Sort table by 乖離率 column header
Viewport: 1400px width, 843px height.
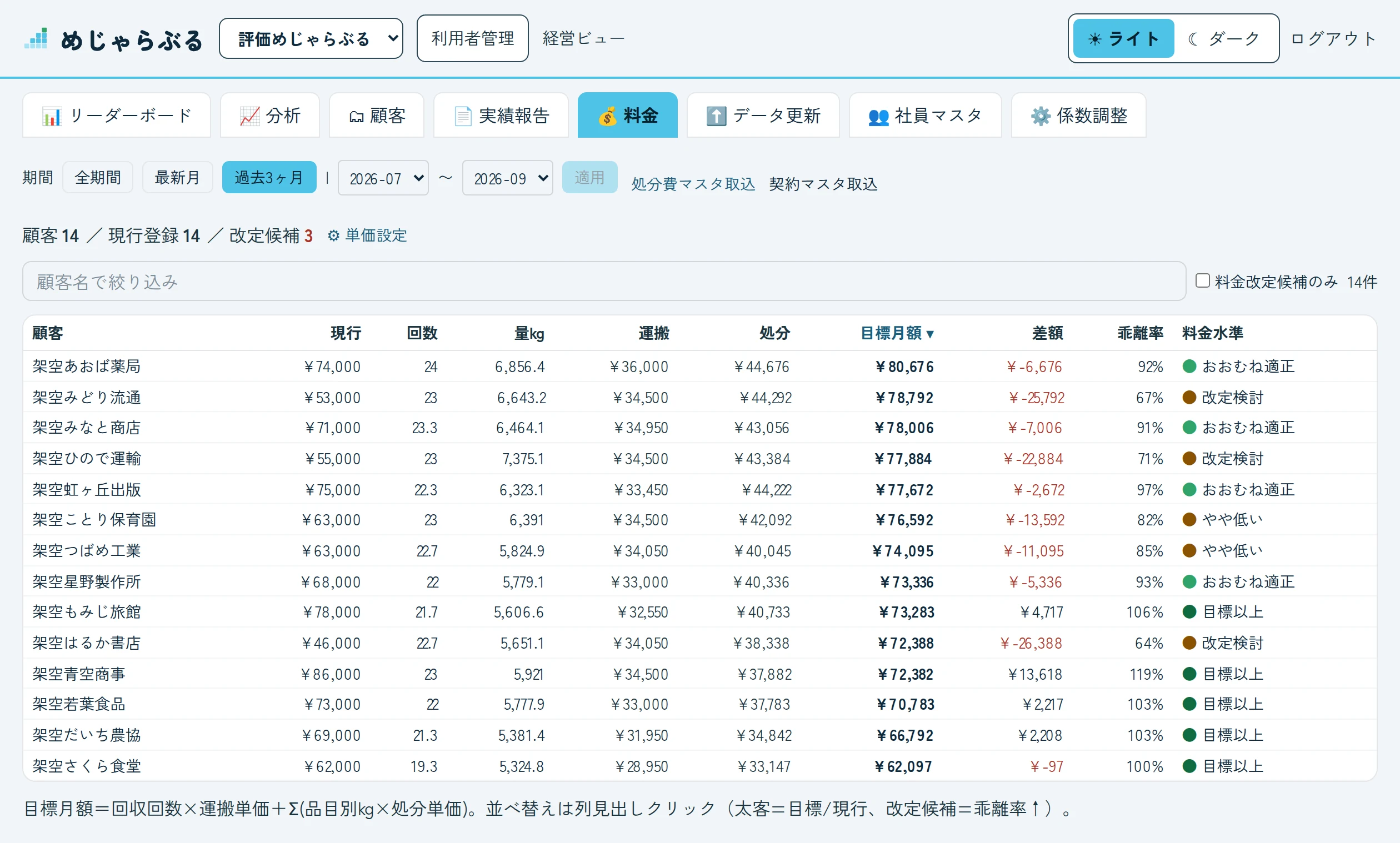pyautogui.click(x=1140, y=333)
